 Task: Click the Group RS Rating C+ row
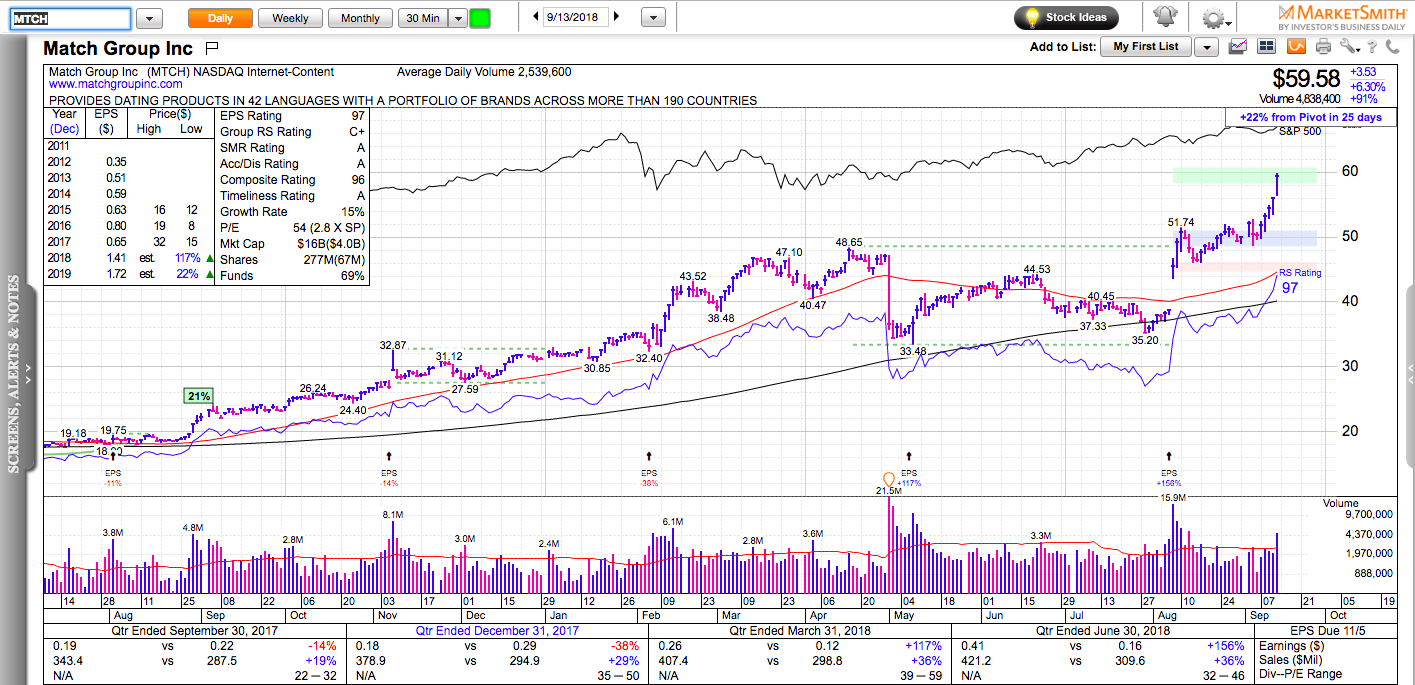click(292, 131)
